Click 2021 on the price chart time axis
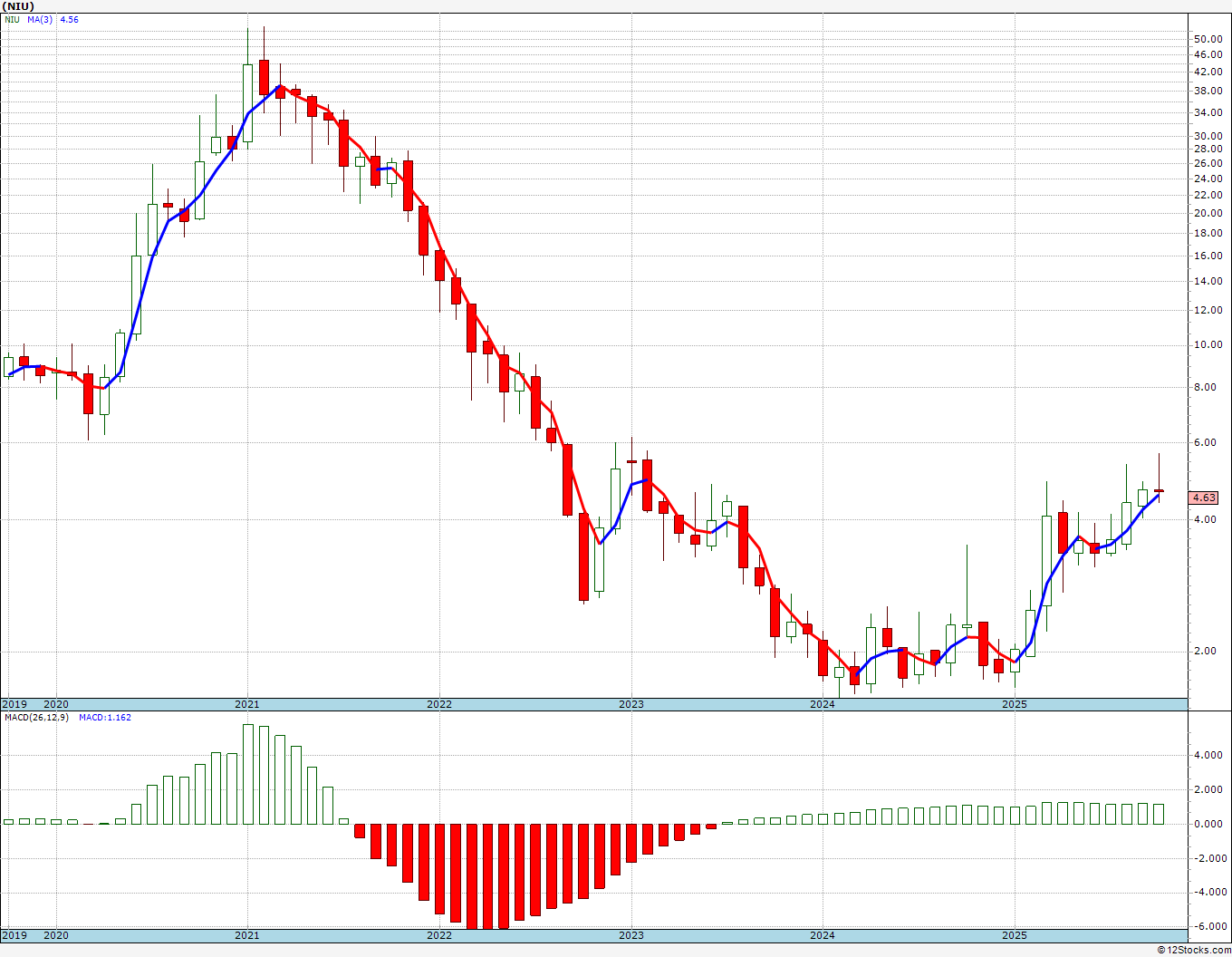This screenshot has height=957, width=1232. pos(247,704)
